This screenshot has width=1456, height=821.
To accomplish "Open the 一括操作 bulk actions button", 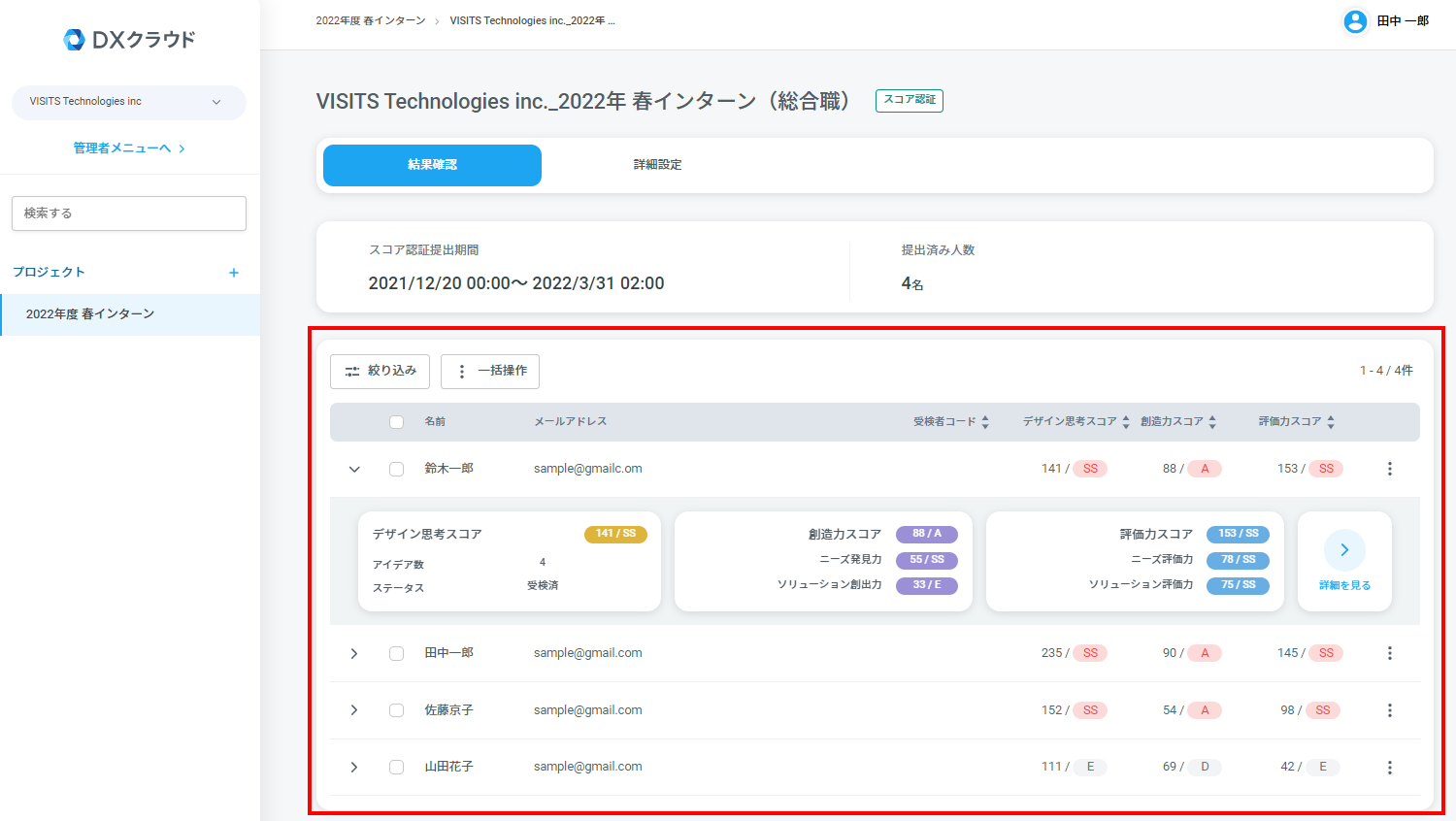I will (490, 371).
